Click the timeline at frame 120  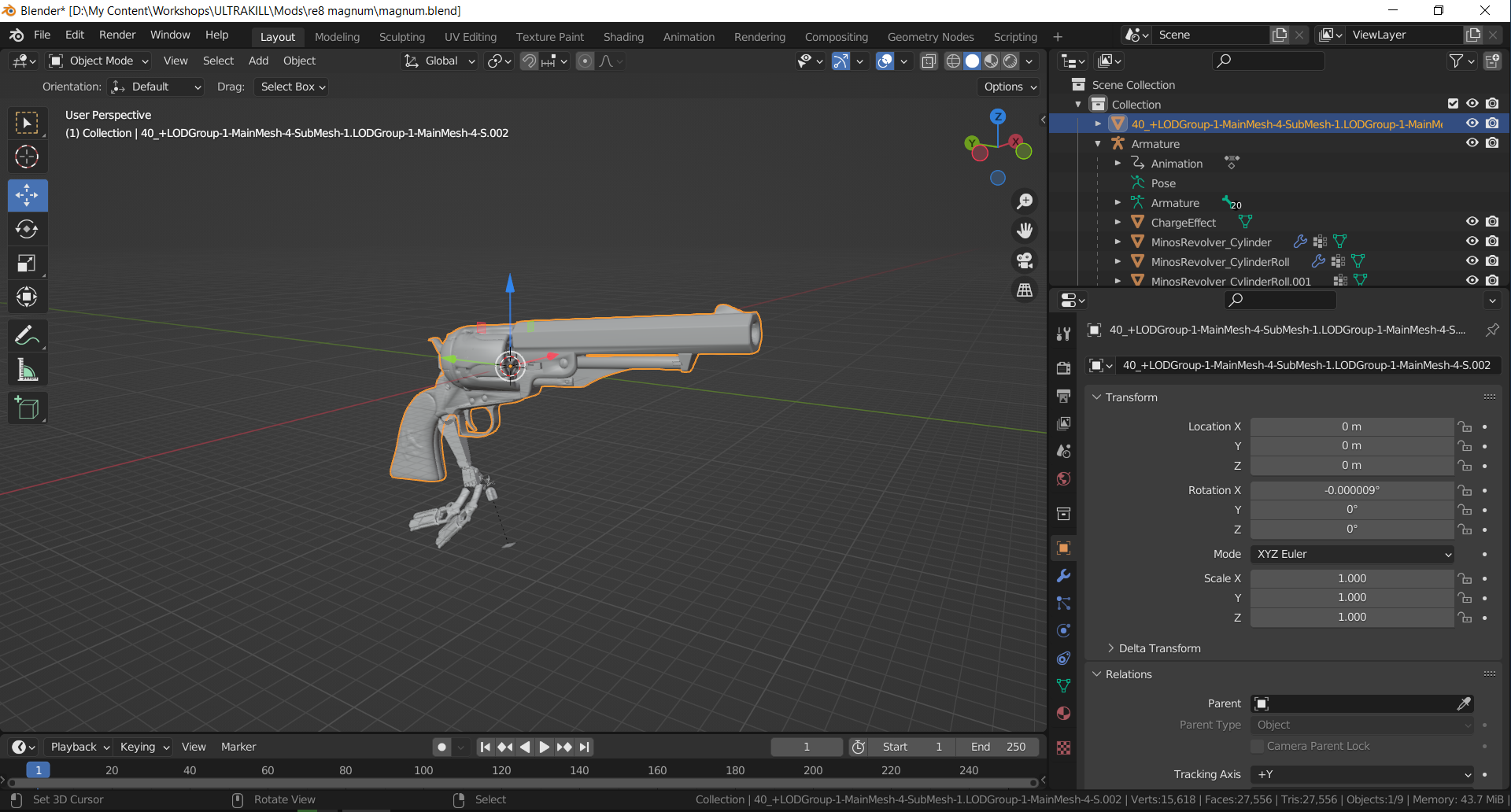coord(501,770)
